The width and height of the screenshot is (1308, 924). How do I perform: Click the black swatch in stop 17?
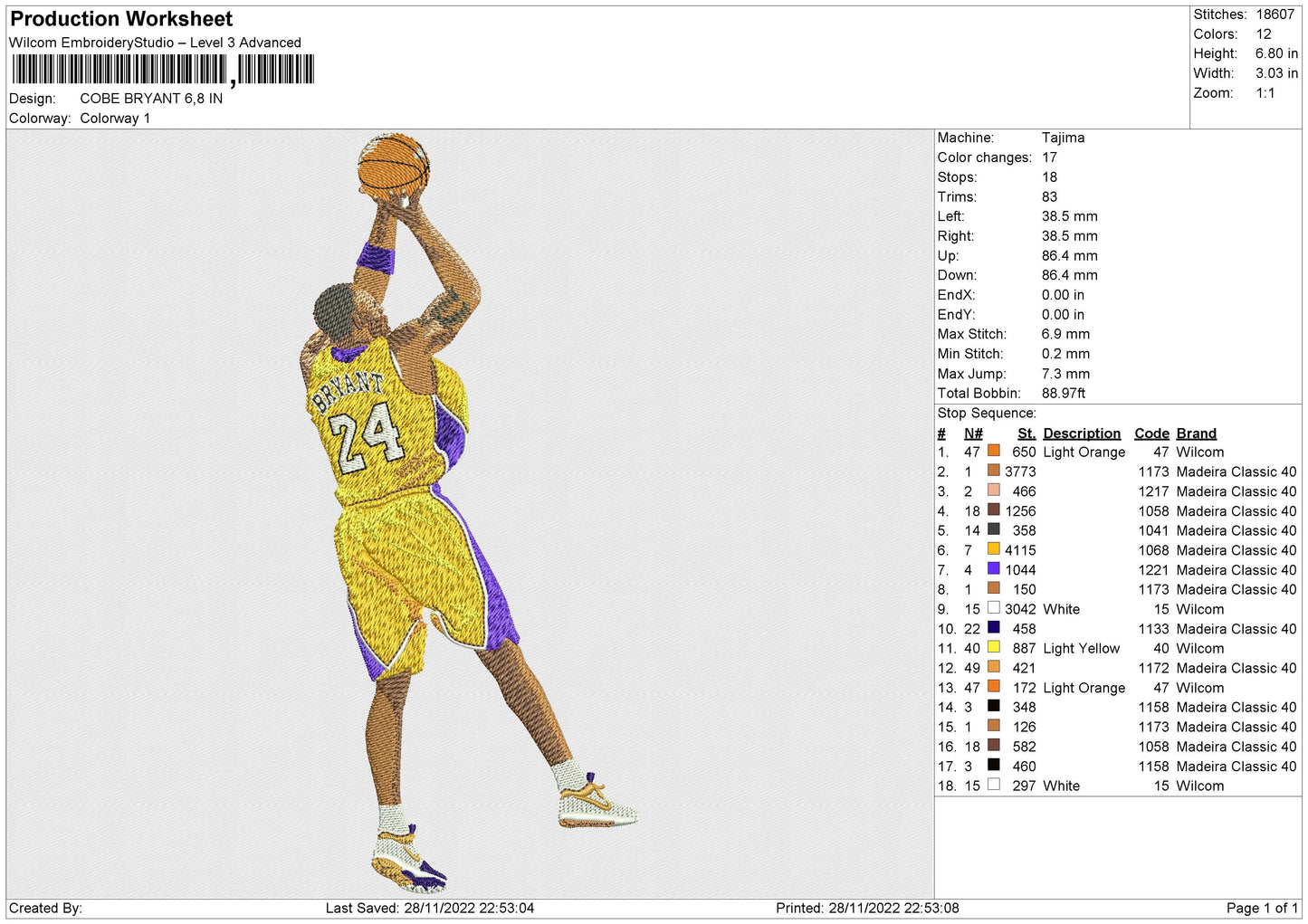(x=993, y=765)
